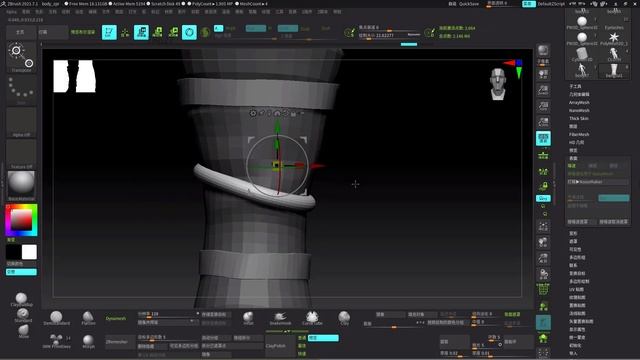Toggle Edit mode button in top toolbar
The width and height of the screenshot is (640, 360).
pyautogui.click(x=109, y=32)
